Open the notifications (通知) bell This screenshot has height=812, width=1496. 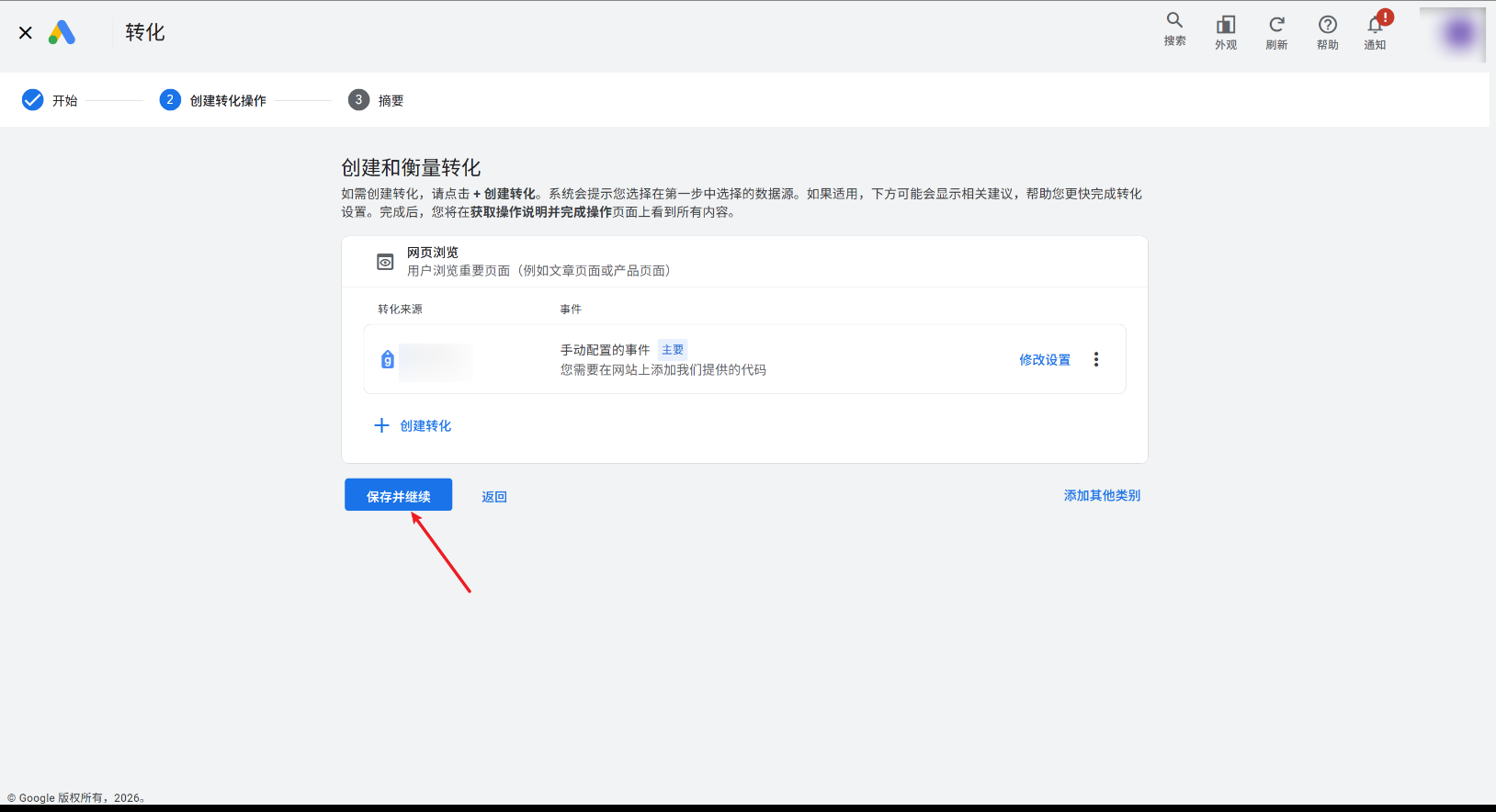[x=1376, y=30]
